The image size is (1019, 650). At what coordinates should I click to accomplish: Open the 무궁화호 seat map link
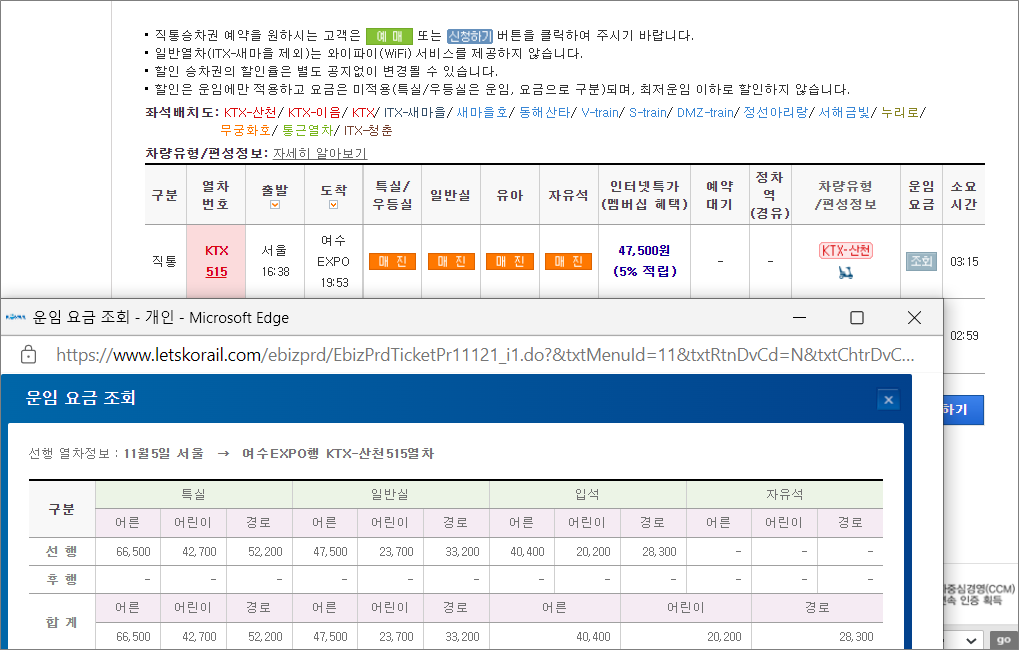coord(245,130)
